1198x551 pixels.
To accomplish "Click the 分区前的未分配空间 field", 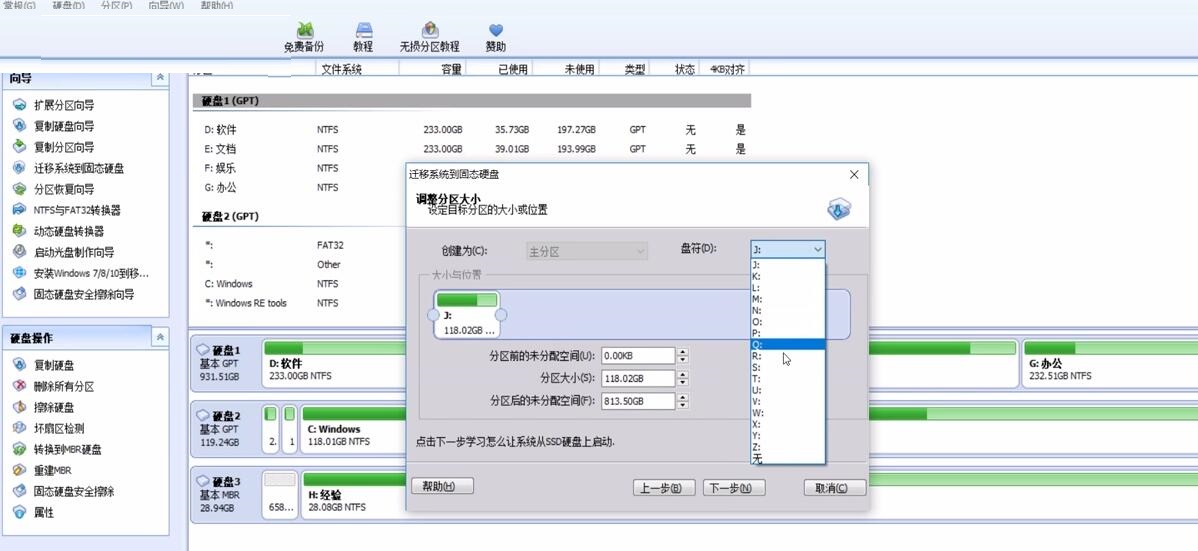I will (638, 355).
